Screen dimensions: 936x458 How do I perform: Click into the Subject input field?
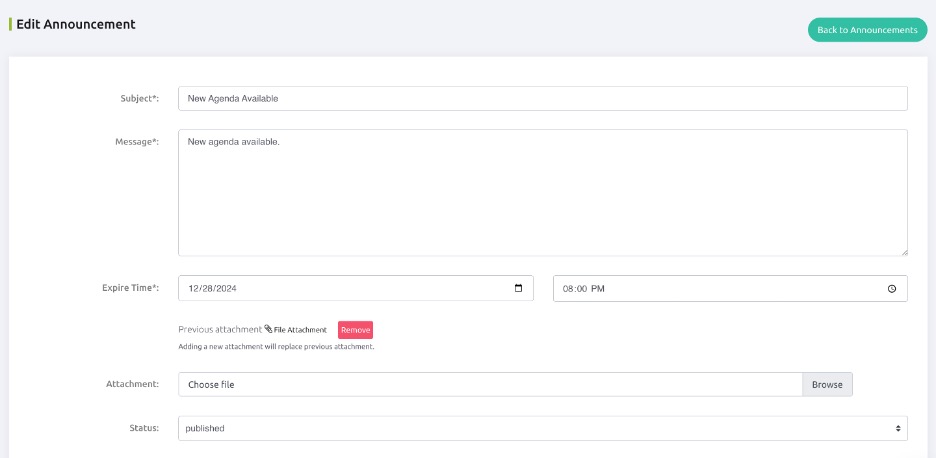[x=543, y=99]
